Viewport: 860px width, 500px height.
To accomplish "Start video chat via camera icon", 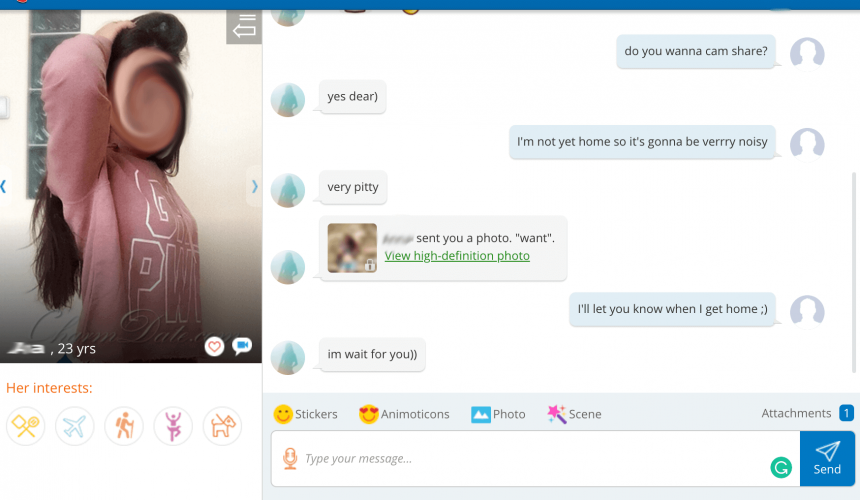I will (x=242, y=346).
